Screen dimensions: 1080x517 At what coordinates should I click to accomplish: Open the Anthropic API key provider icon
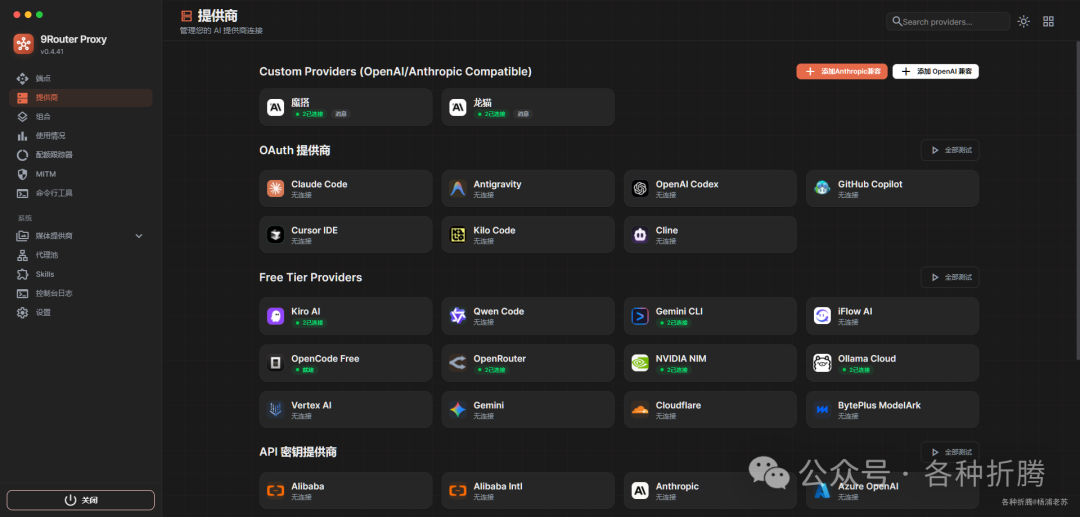pos(640,491)
